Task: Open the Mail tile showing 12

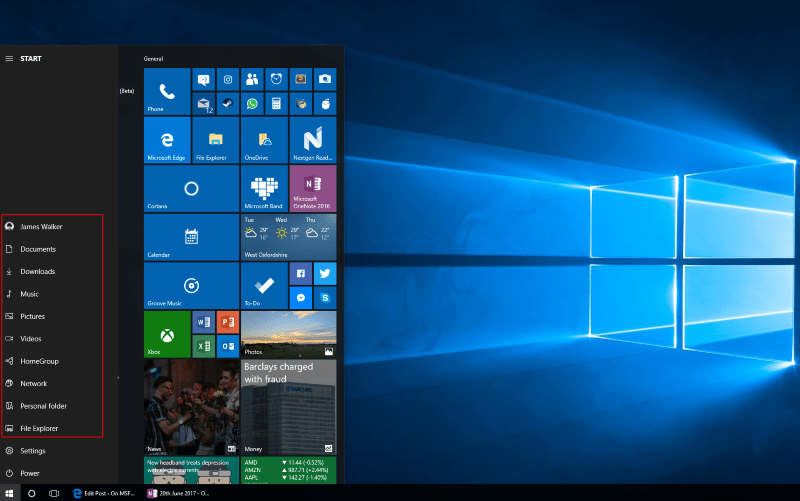Action: (204, 104)
